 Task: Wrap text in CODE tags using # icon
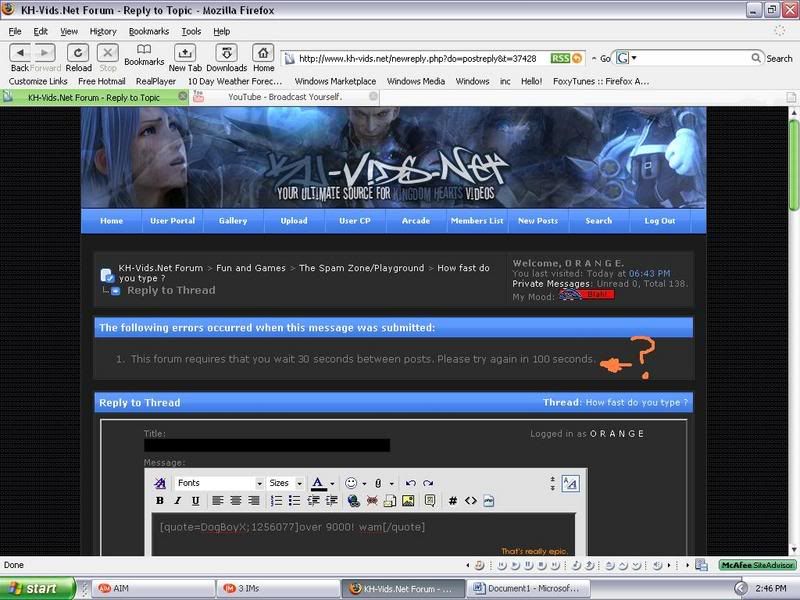453,501
